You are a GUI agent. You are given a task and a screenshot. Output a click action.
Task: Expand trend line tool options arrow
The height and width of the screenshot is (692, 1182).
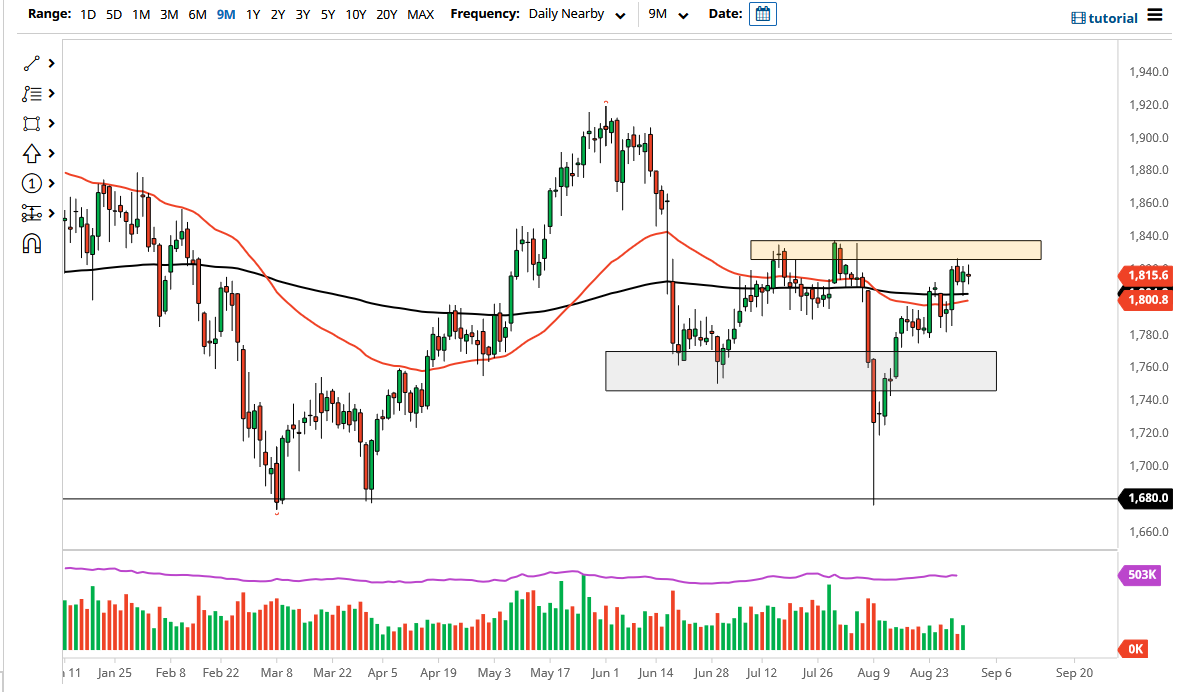[51, 64]
